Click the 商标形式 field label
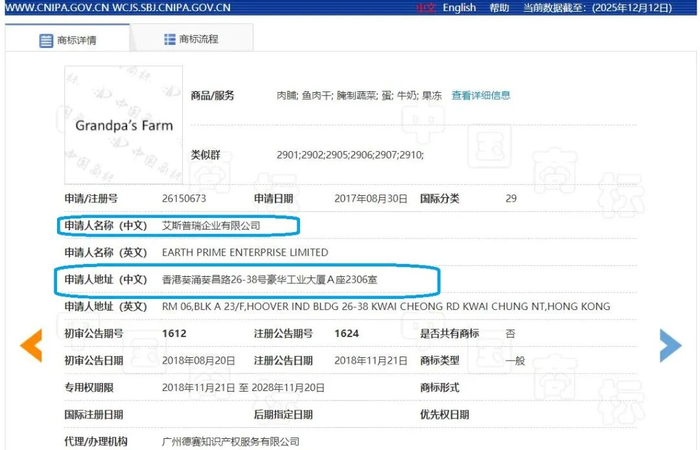The width and height of the screenshot is (700, 450). [x=439, y=388]
